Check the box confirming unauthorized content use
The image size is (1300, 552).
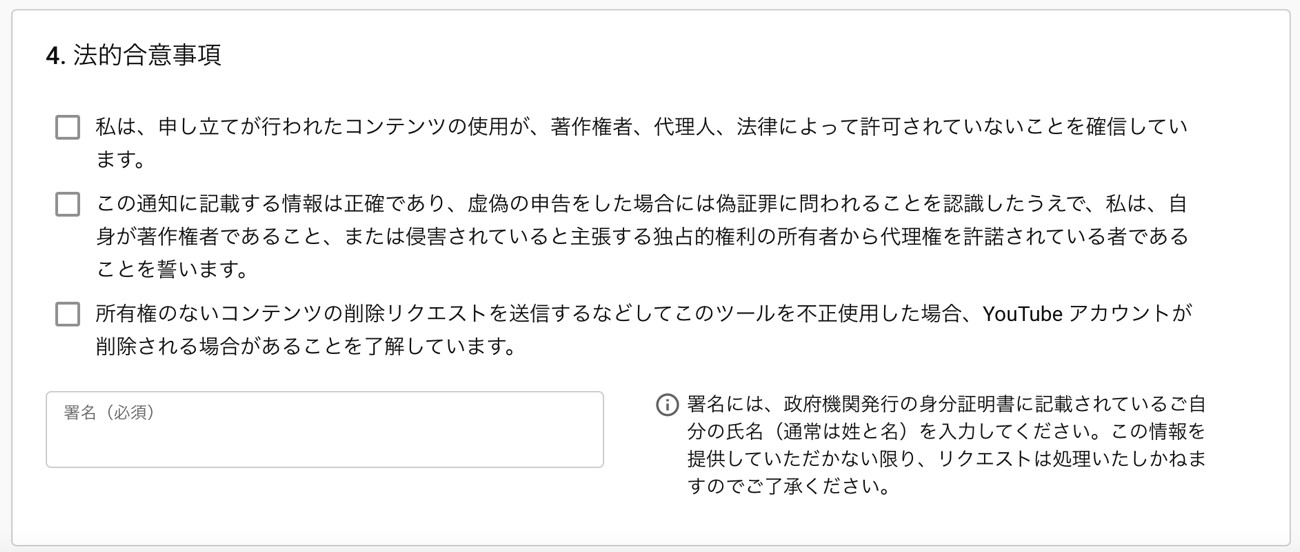pyautogui.click(x=67, y=128)
